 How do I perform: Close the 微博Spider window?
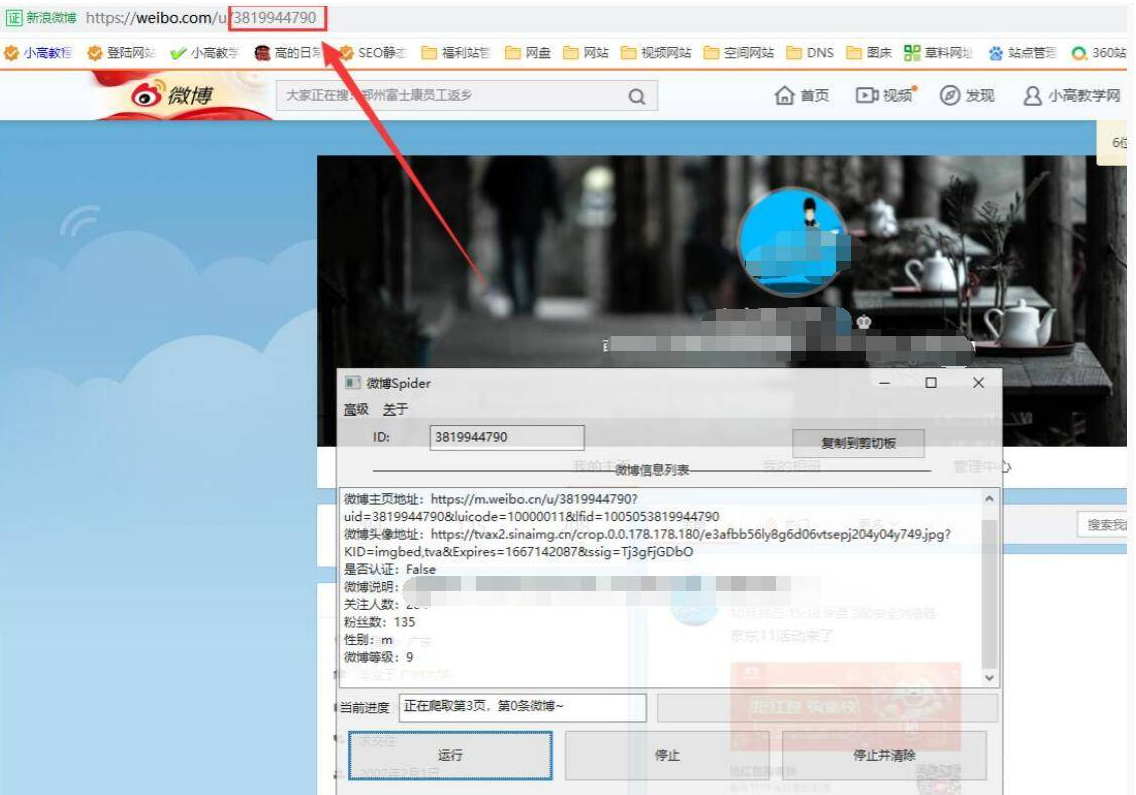[978, 383]
